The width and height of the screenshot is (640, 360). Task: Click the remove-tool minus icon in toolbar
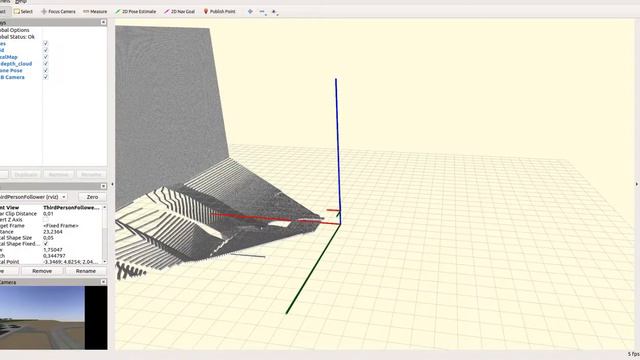pos(262,12)
